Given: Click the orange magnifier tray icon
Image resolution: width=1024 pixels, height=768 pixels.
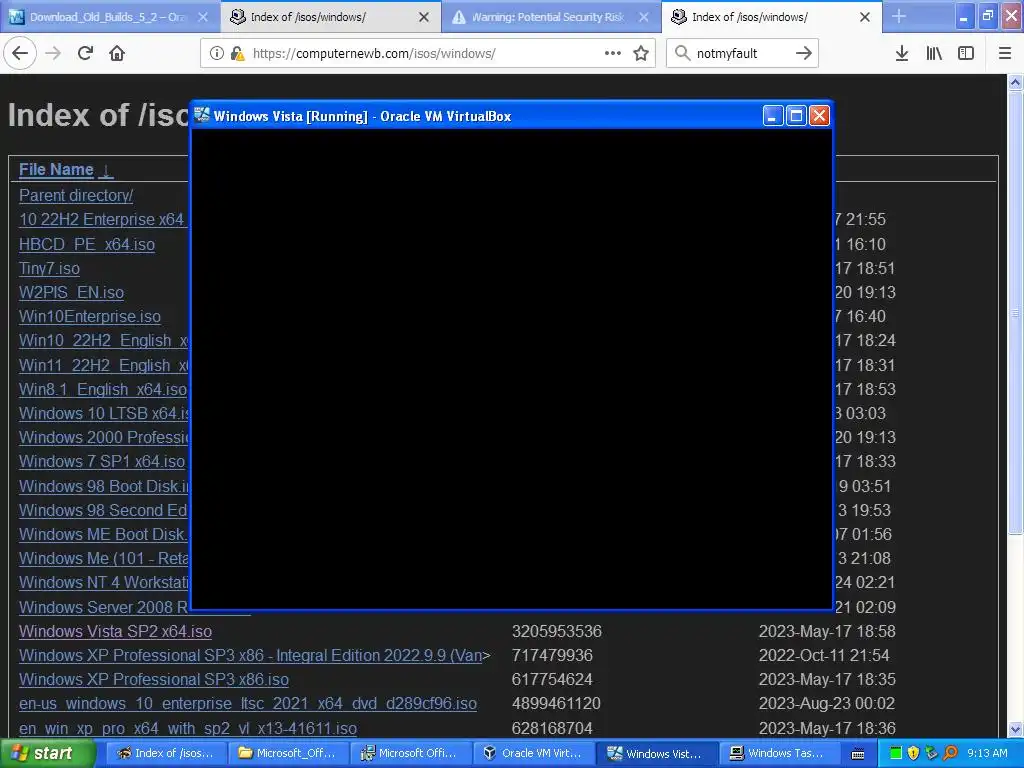Looking at the screenshot, I should (950, 753).
